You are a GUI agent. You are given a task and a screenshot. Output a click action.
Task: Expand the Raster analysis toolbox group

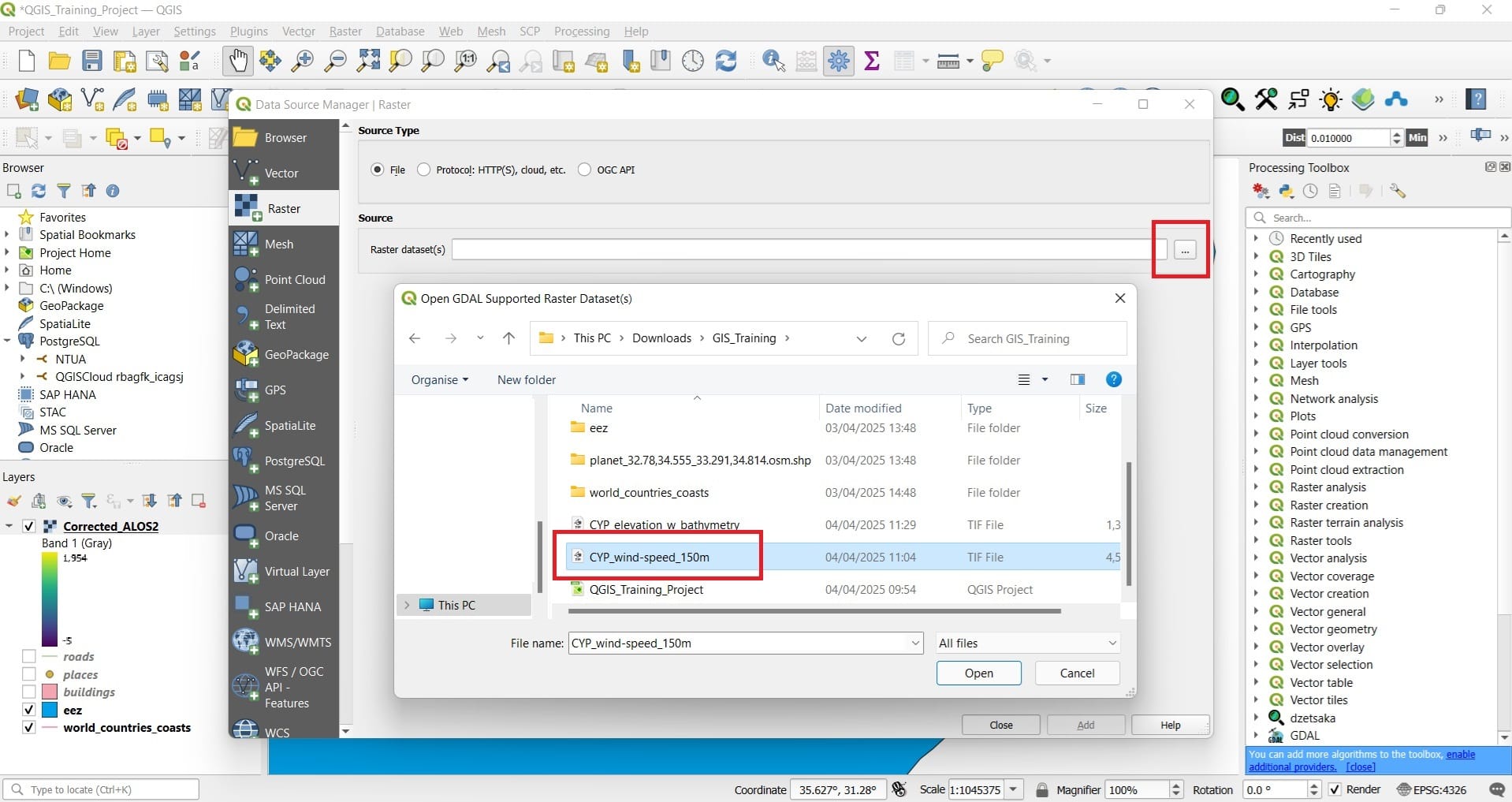coord(1256,487)
